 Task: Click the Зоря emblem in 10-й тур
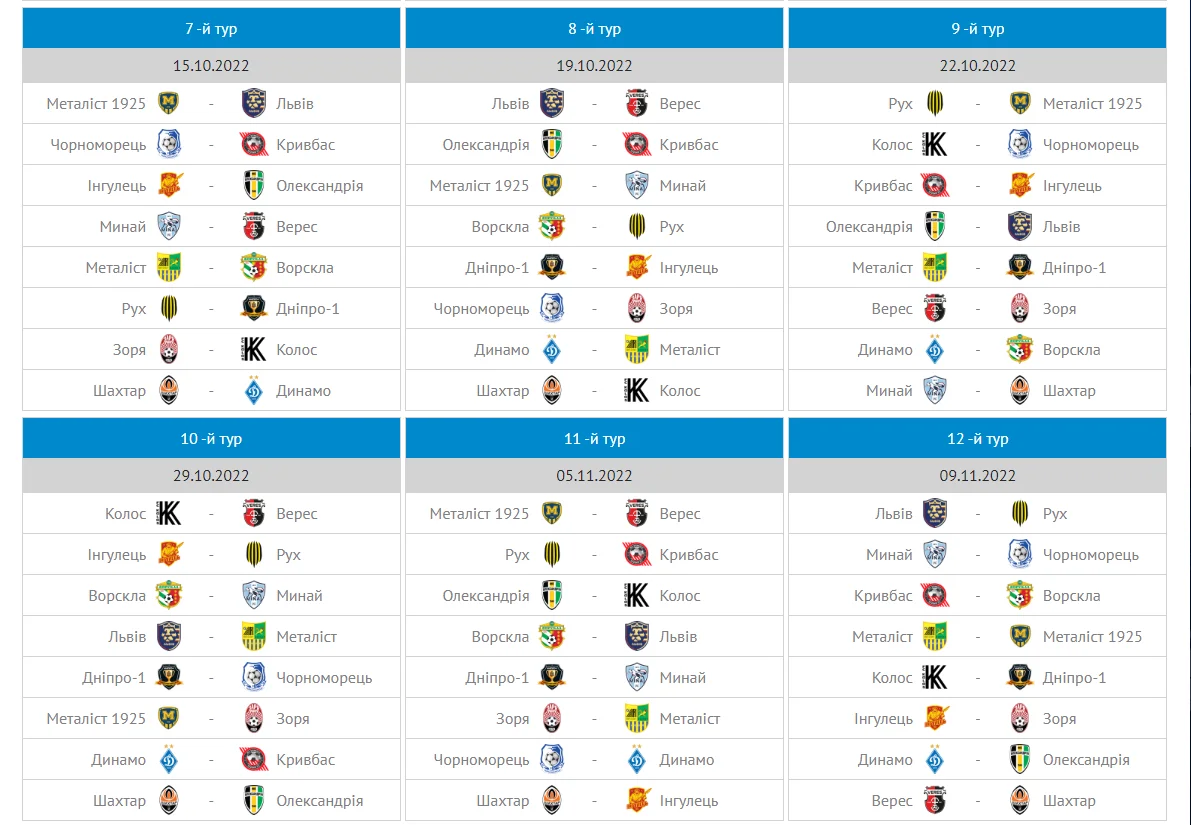254,719
